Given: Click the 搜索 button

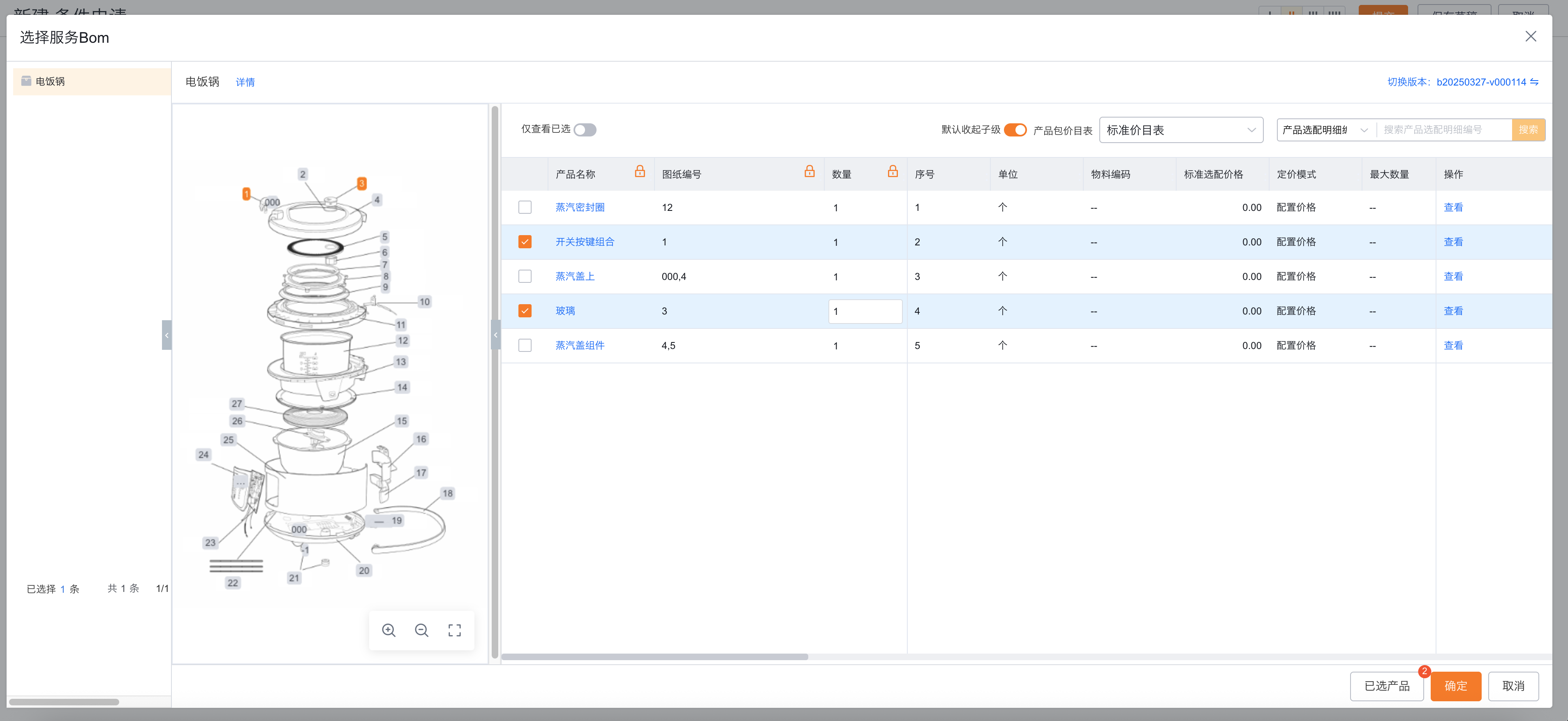Looking at the screenshot, I should [x=1528, y=130].
